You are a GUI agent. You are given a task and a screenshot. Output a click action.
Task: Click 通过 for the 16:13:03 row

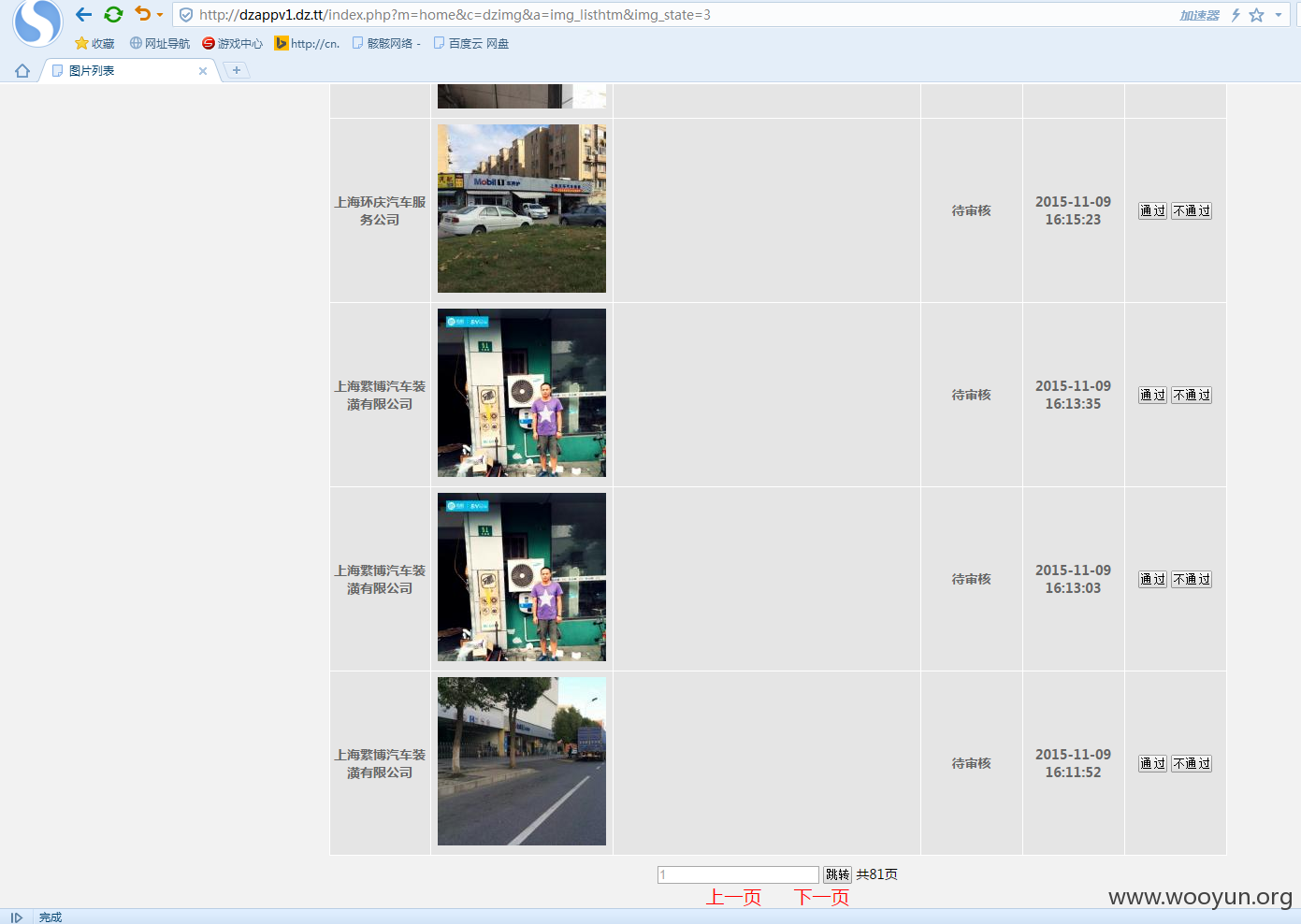(1152, 580)
